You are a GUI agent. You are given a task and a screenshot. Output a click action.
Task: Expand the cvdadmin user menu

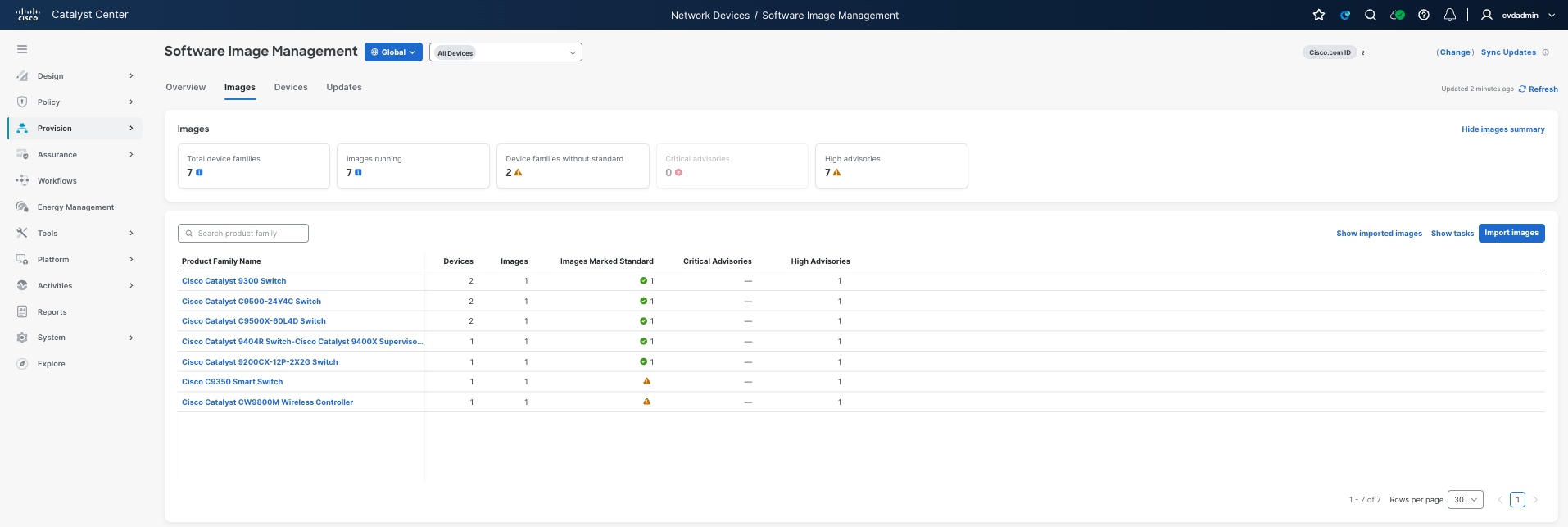pos(1518,15)
